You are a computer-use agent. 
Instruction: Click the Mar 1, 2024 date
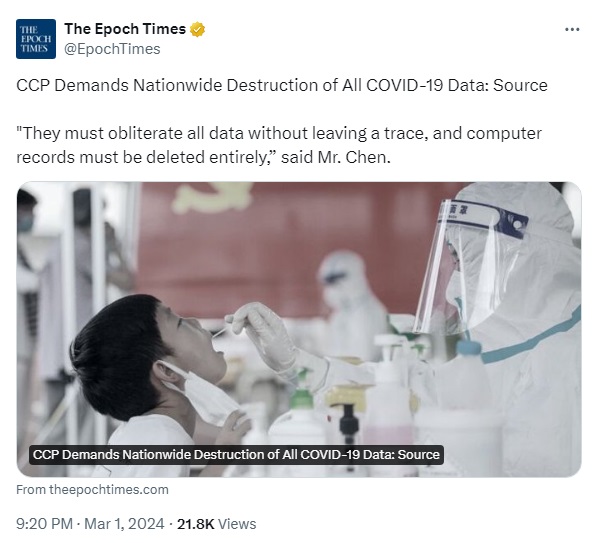point(124,524)
